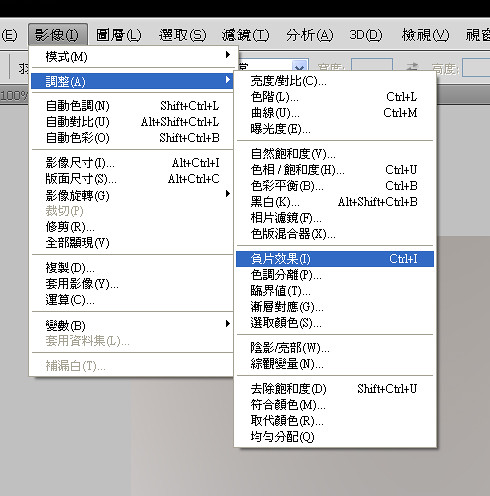Expand the 變數(B) submenu
The height and width of the screenshot is (496, 490).
tap(132, 325)
